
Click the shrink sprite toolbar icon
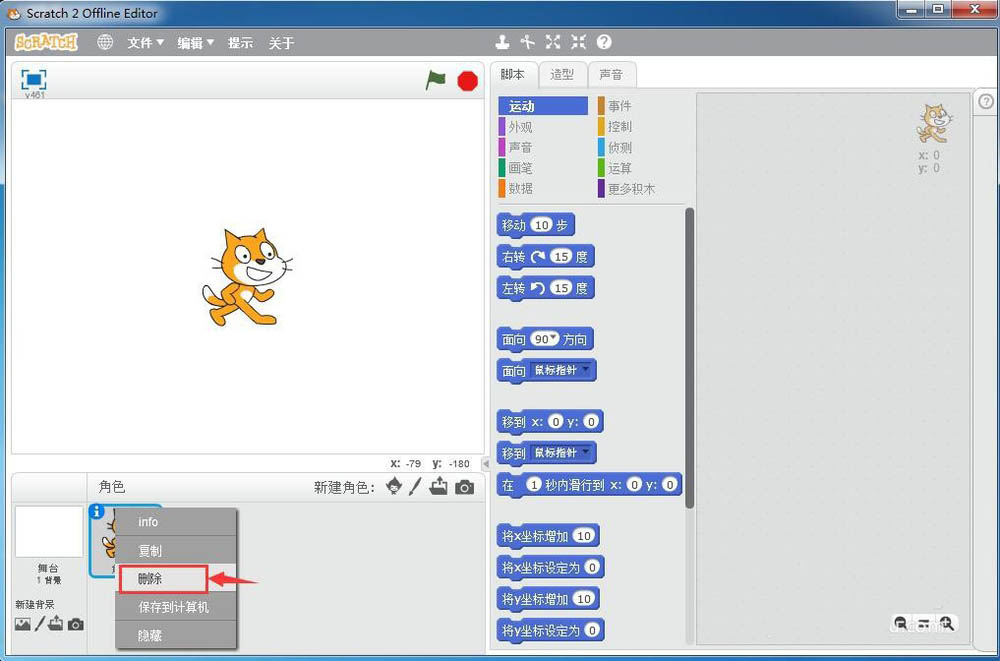(x=578, y=42)
